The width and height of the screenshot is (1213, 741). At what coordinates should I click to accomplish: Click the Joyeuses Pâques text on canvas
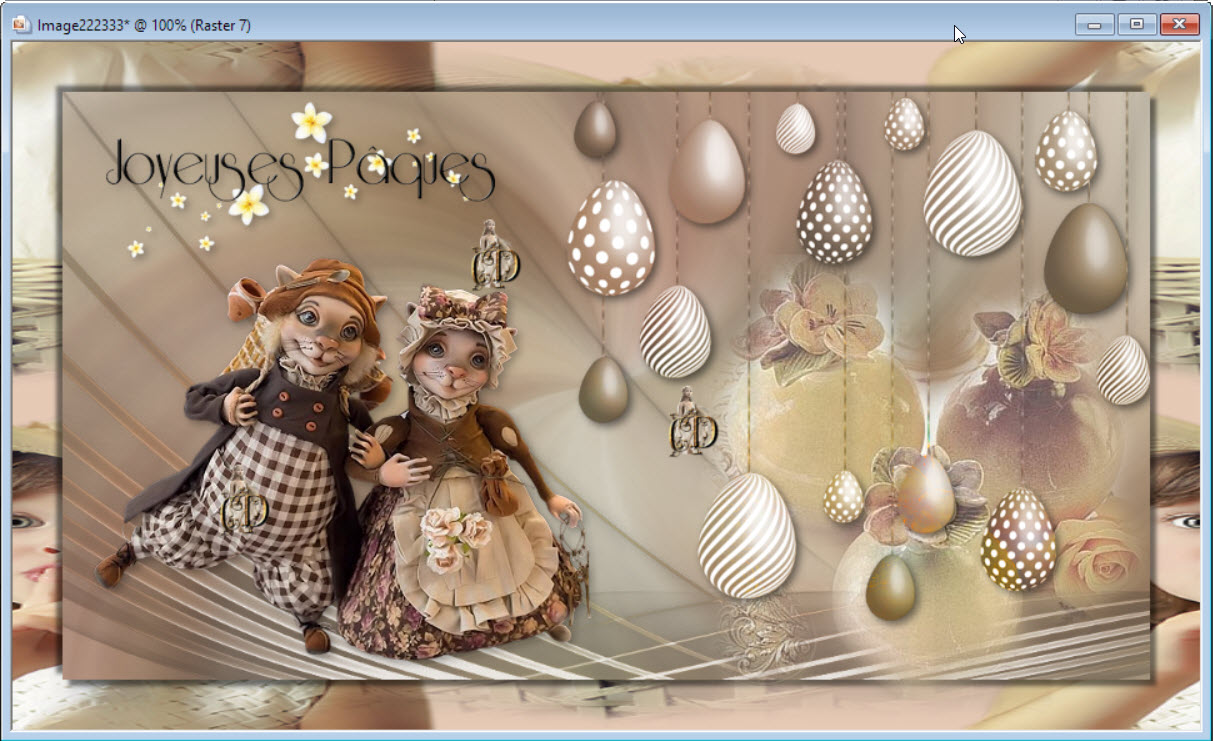(x=300, y=170)
